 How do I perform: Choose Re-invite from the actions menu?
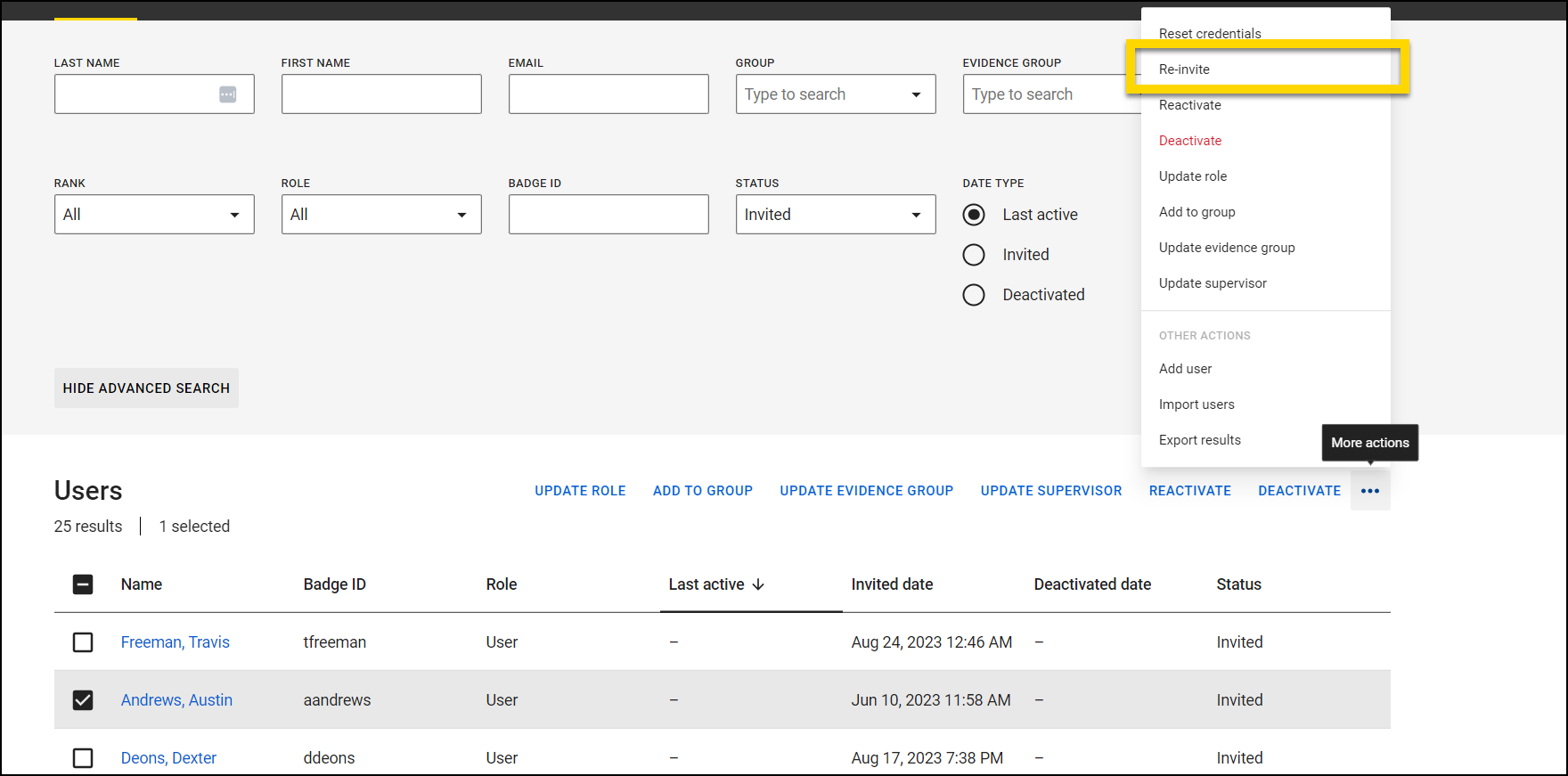click(1265, 69)
